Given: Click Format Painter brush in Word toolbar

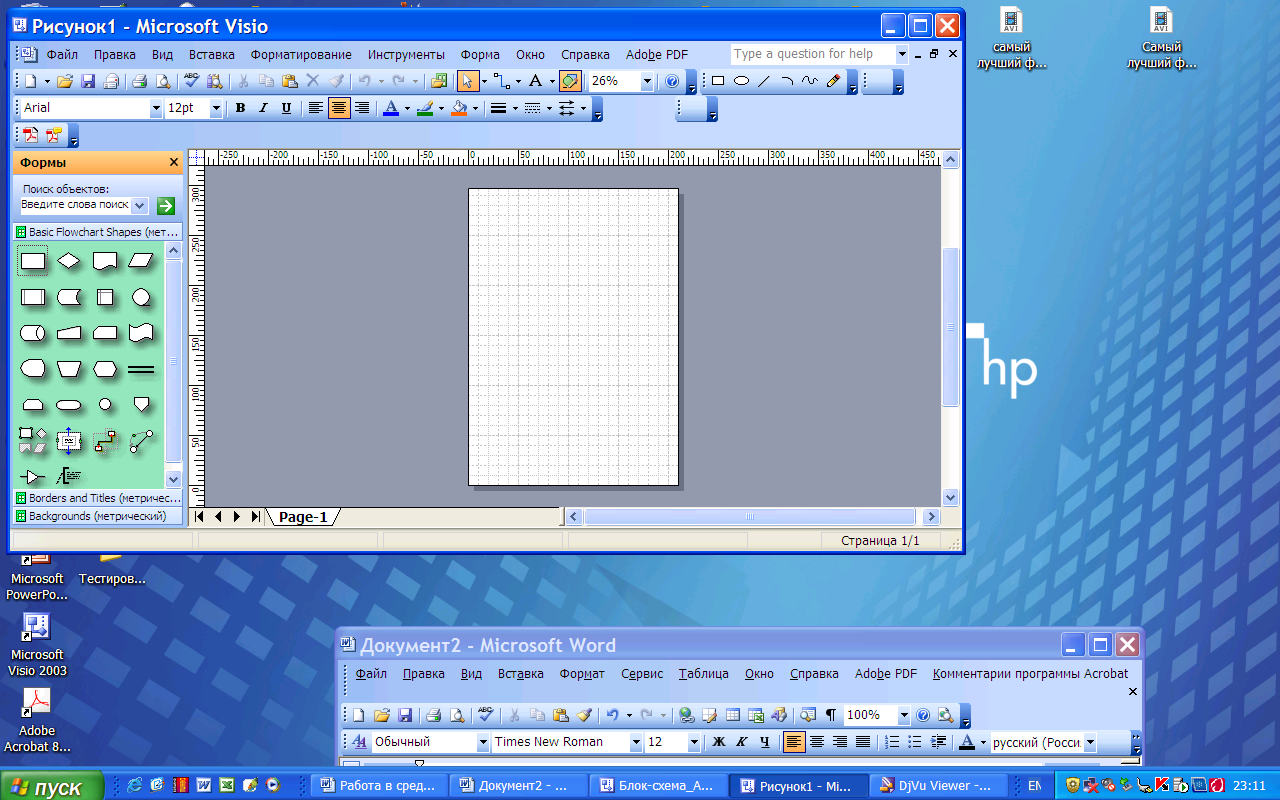Looking at the screenshot, I should (x=584, y=715).
